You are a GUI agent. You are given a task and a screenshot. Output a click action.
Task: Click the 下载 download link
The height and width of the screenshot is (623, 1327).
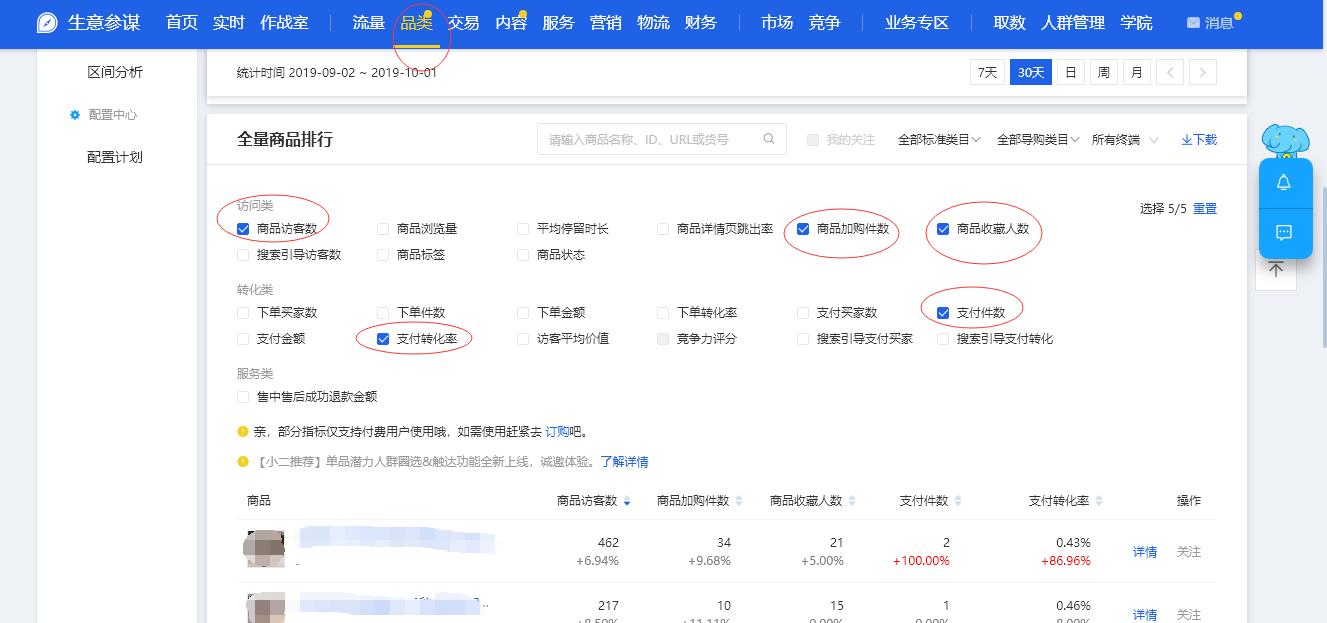tap(1199, 140)
